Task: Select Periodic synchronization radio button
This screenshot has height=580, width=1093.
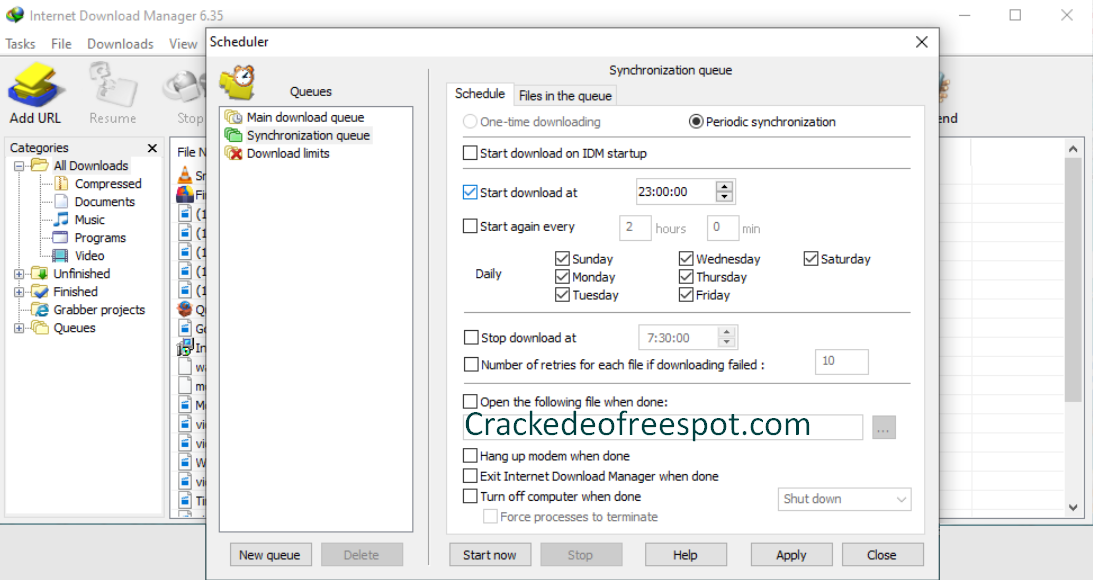Action: click(x=696, y=122)
